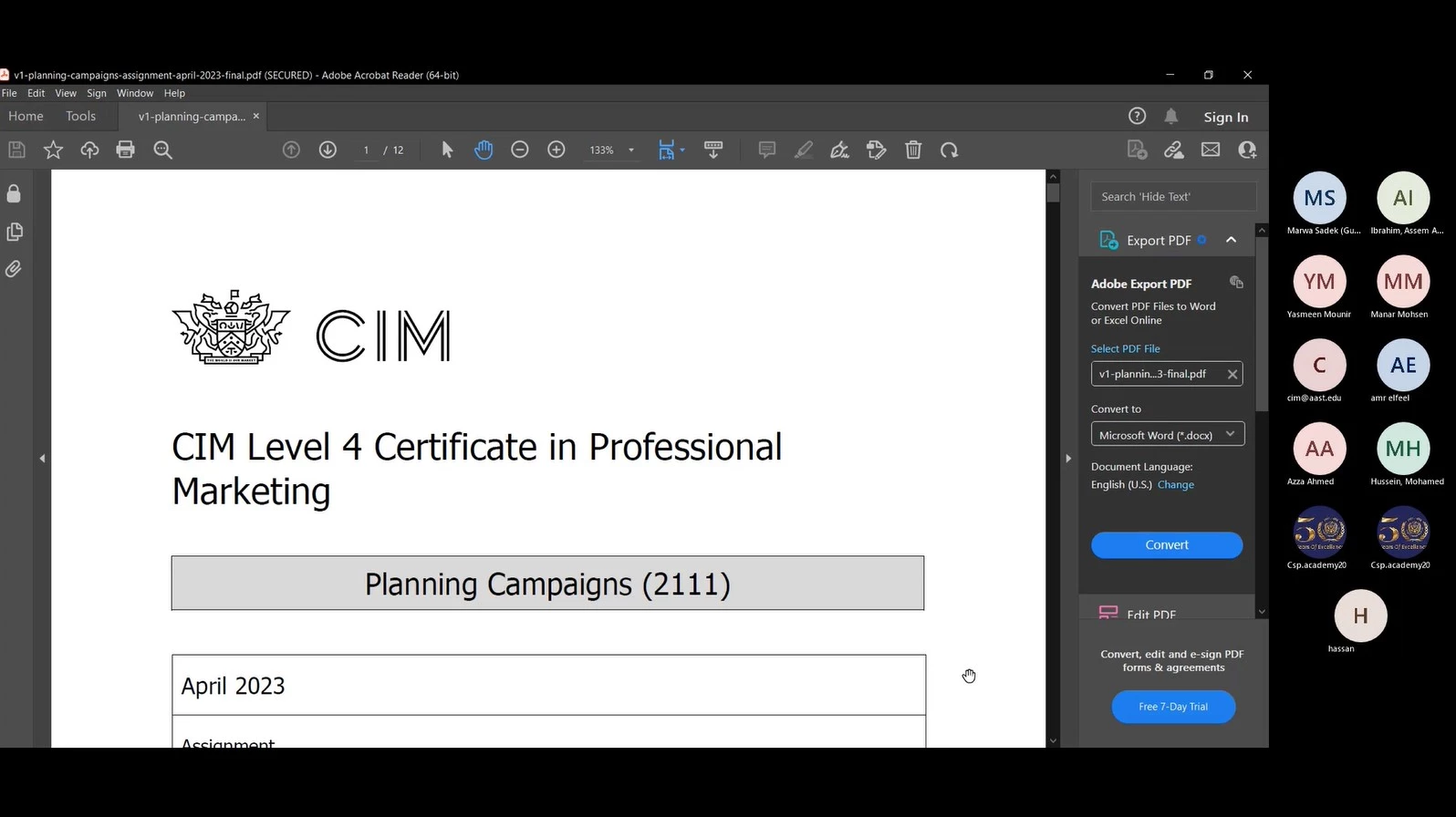
Task: Select participant Yasmeen Mounir avatar
Action: click(x=1319, y=282)
